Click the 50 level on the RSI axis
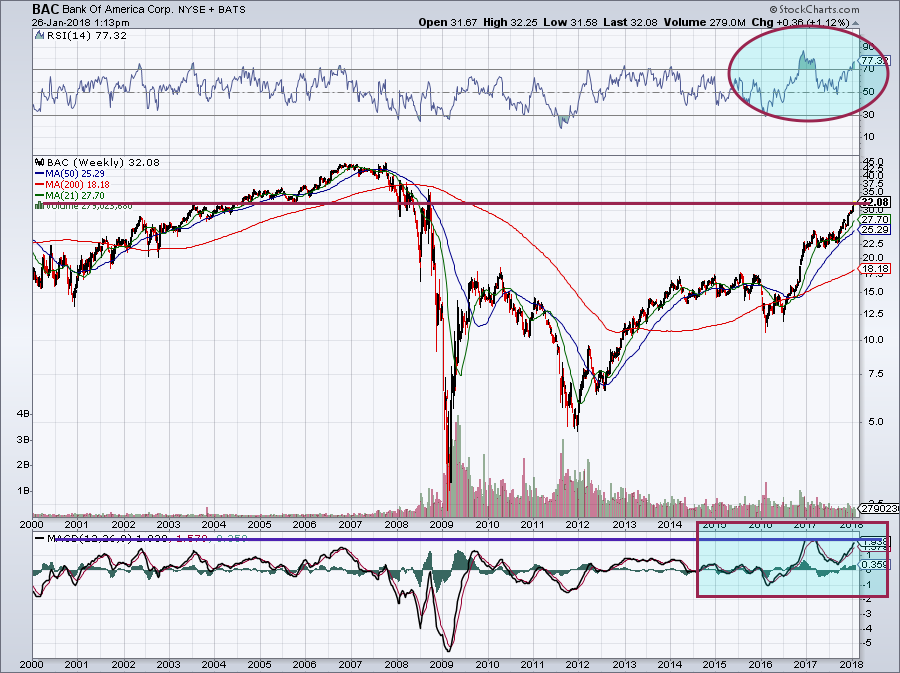This screenshot has height=673, width=900. click(x=868, y=92)
